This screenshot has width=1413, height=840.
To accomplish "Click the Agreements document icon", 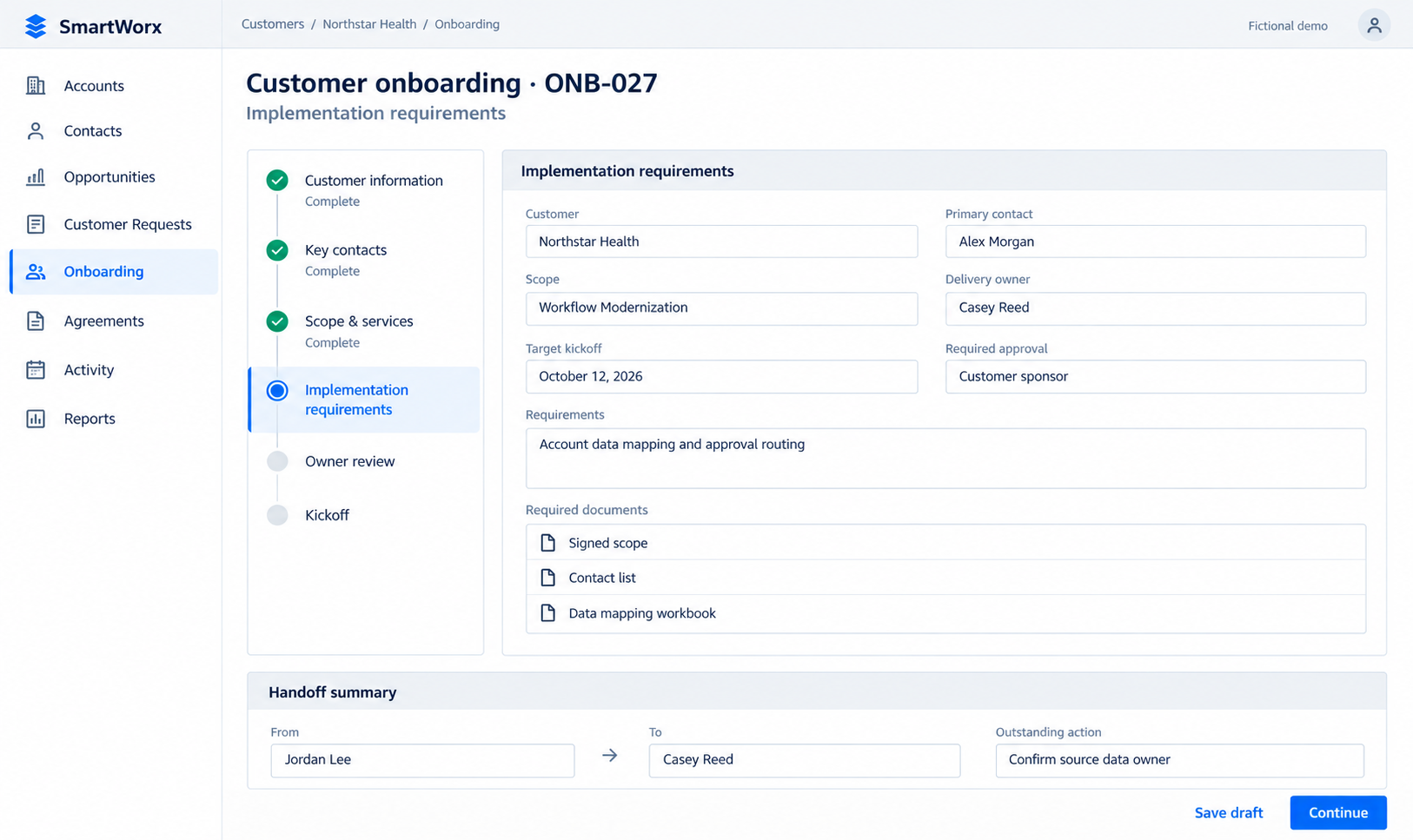I will tap(36, 321).
